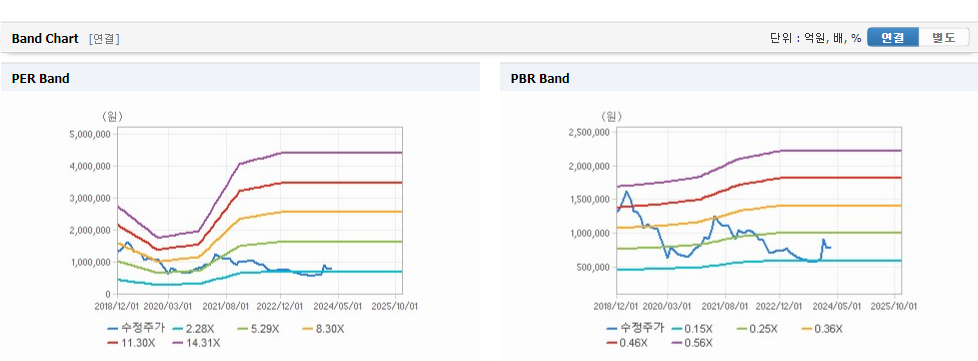Toggle 14.31X legend in PER Band chart
Viewport: 978px width, 361px height.
196,342
